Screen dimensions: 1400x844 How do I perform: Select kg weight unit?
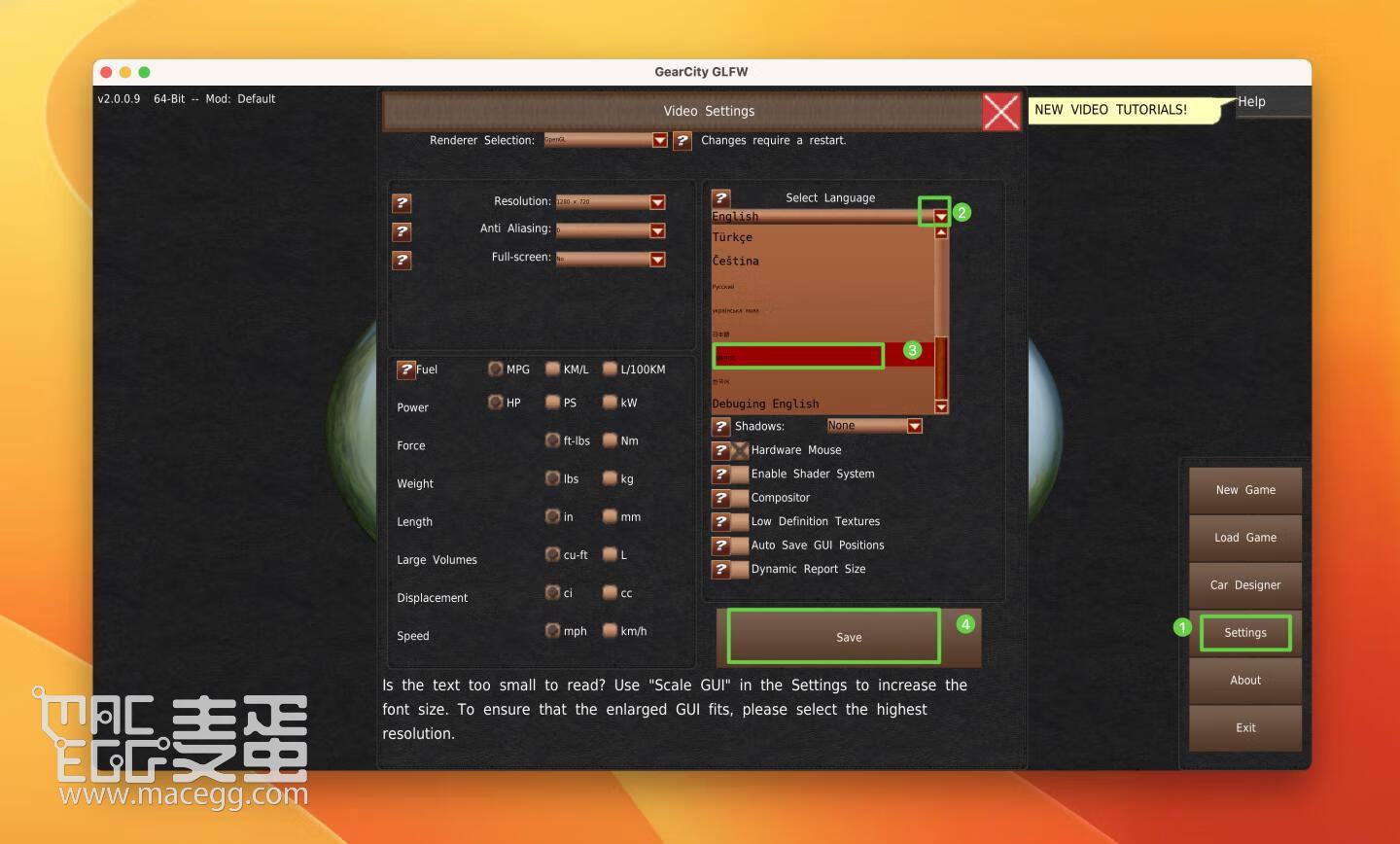(610, 477)
